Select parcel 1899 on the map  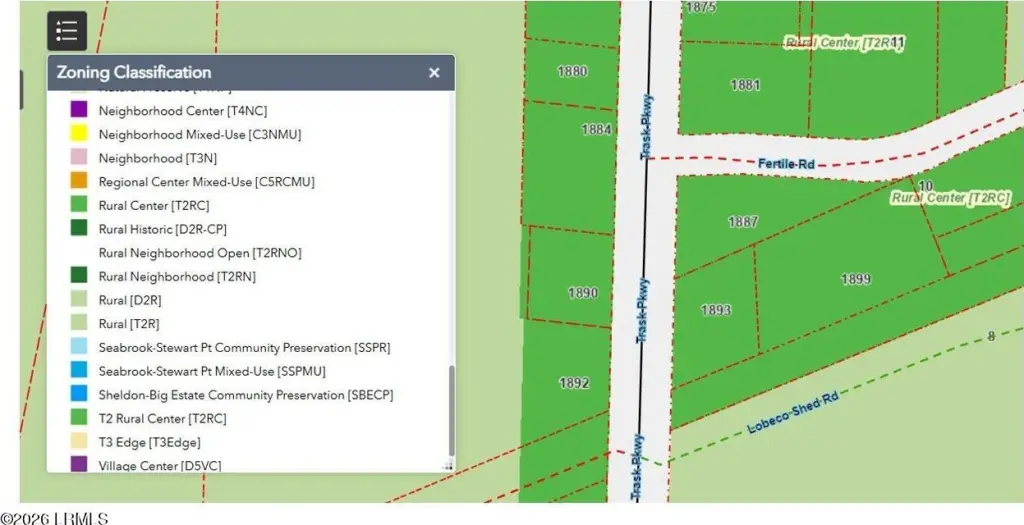pyautogui.click(x=856, y=279)
